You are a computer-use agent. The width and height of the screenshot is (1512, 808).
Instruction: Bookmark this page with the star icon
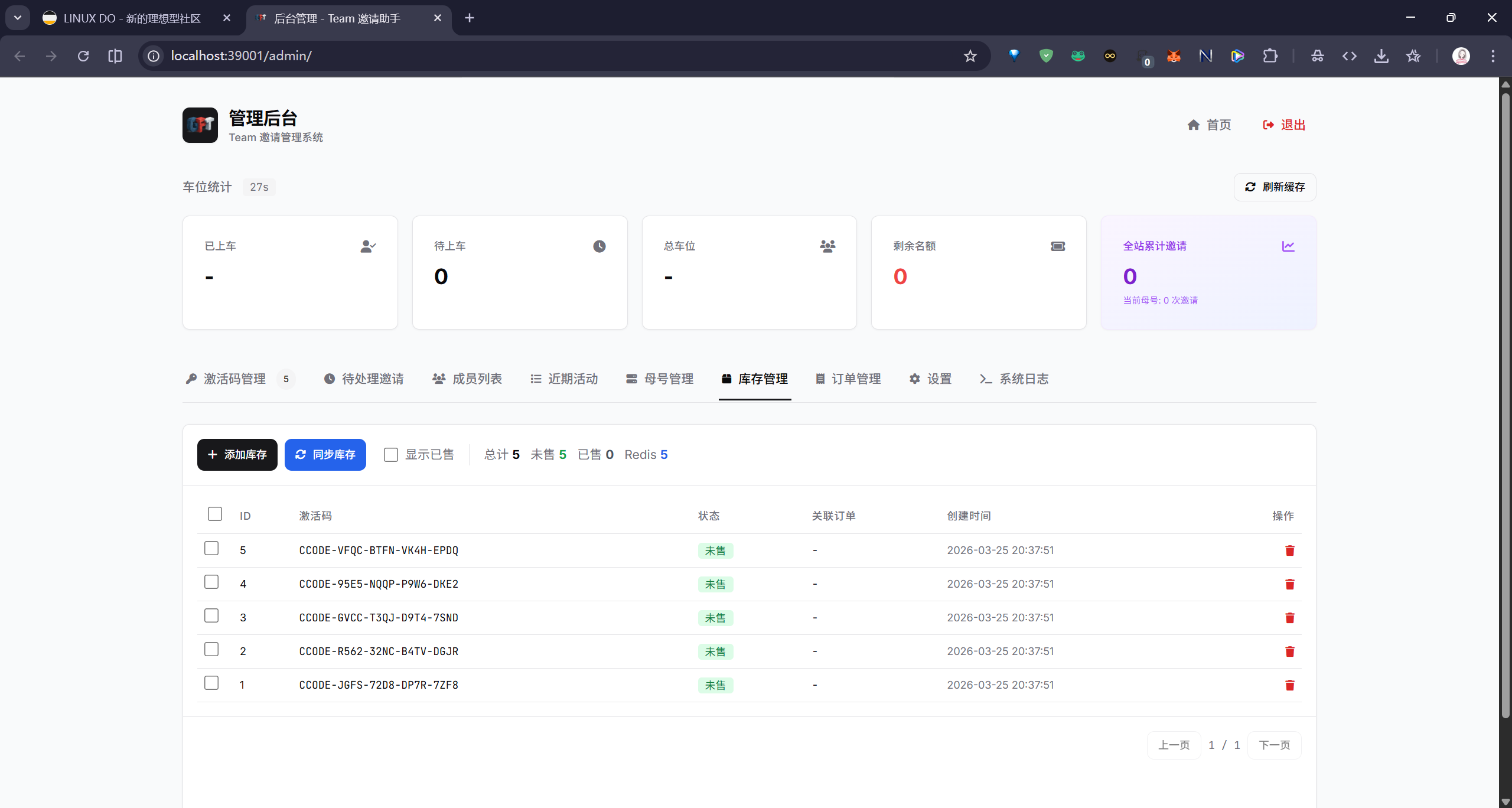coord(970,56)
